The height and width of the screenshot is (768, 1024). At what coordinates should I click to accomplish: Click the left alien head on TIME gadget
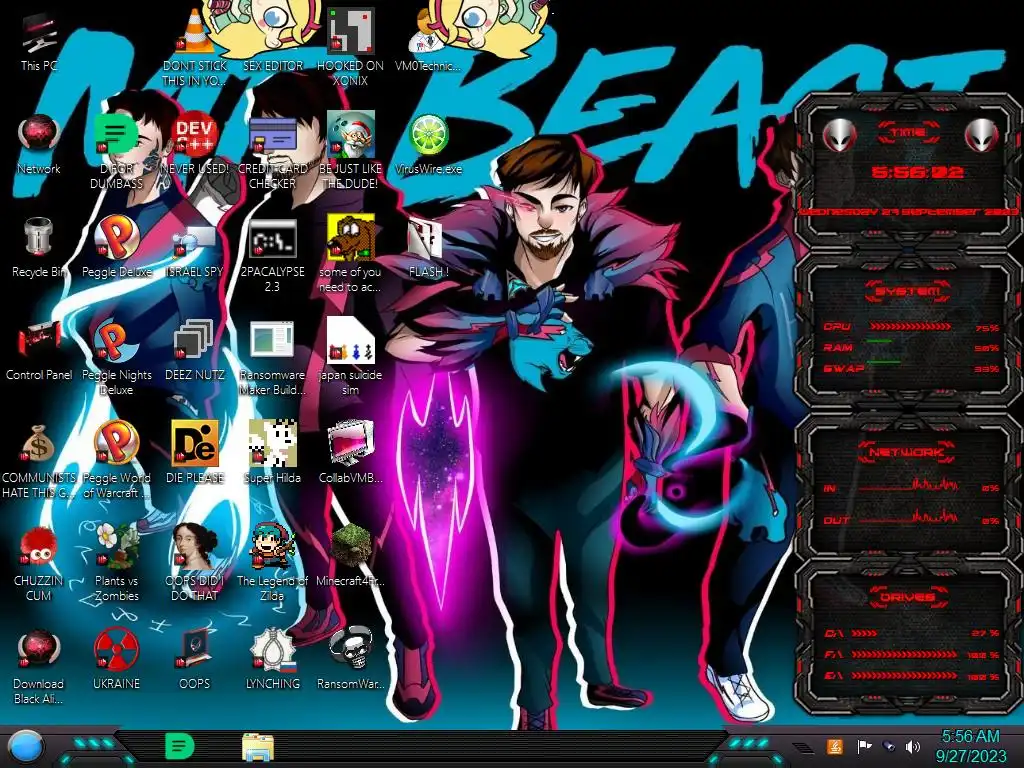point(839,136)
